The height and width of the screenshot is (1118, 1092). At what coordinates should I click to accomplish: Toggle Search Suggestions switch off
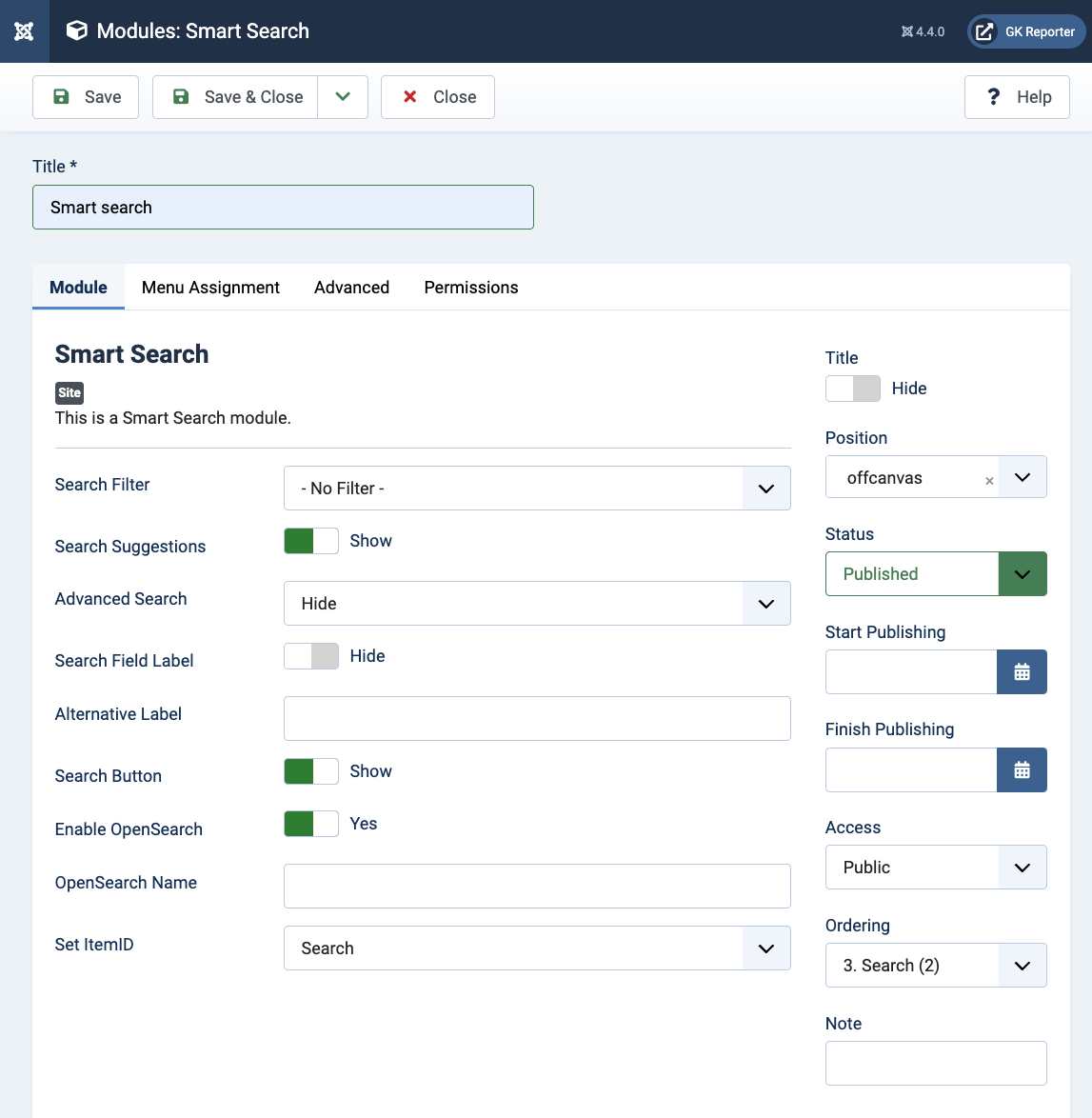(311, 541)
